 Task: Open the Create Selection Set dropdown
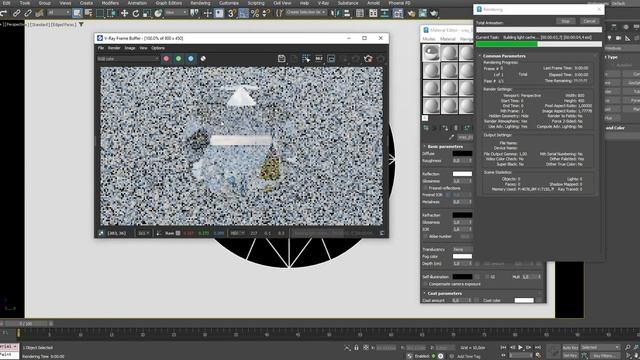point(306,13)
